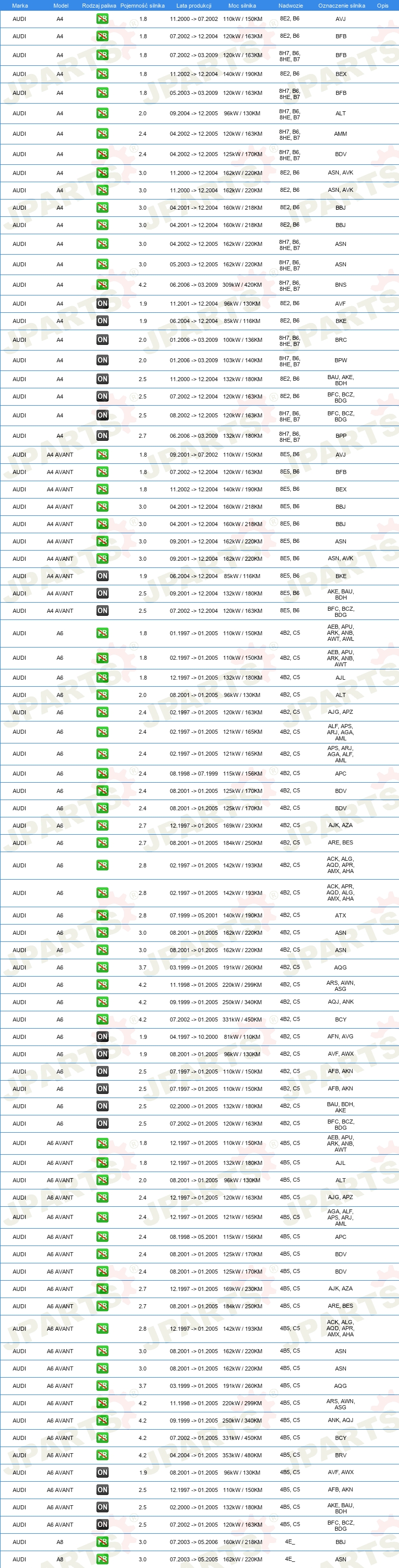399x1568 pixels.
Task: Click the diesel ON icon in the A4 Avant BKE row
Action: [102, 576]
